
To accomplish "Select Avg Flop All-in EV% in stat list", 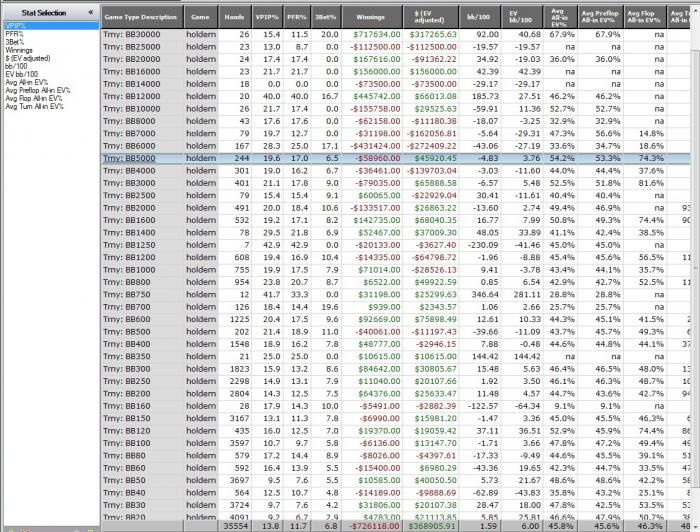I will [33, 98].
